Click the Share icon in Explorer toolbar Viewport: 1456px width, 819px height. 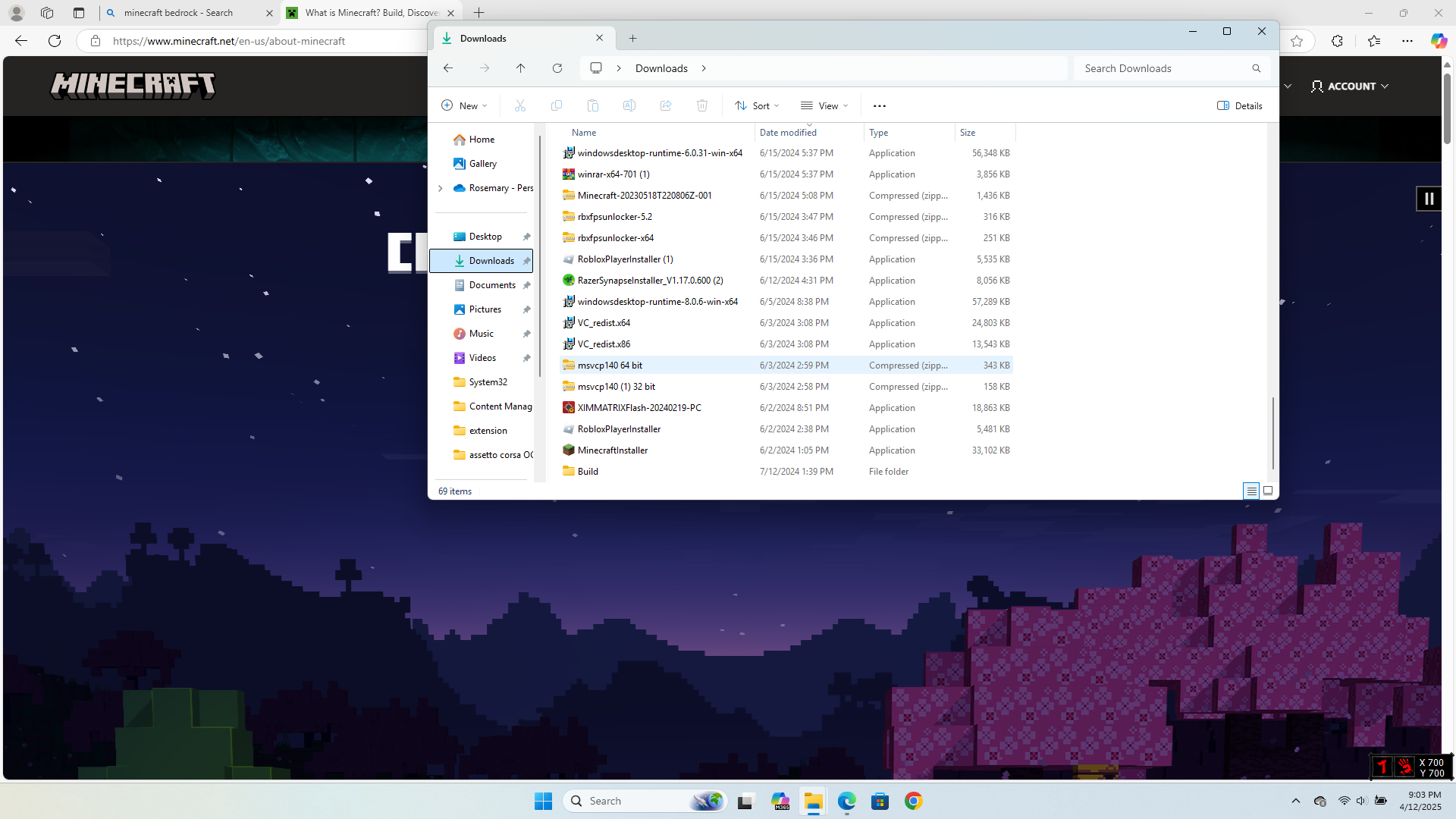[666, 106]
